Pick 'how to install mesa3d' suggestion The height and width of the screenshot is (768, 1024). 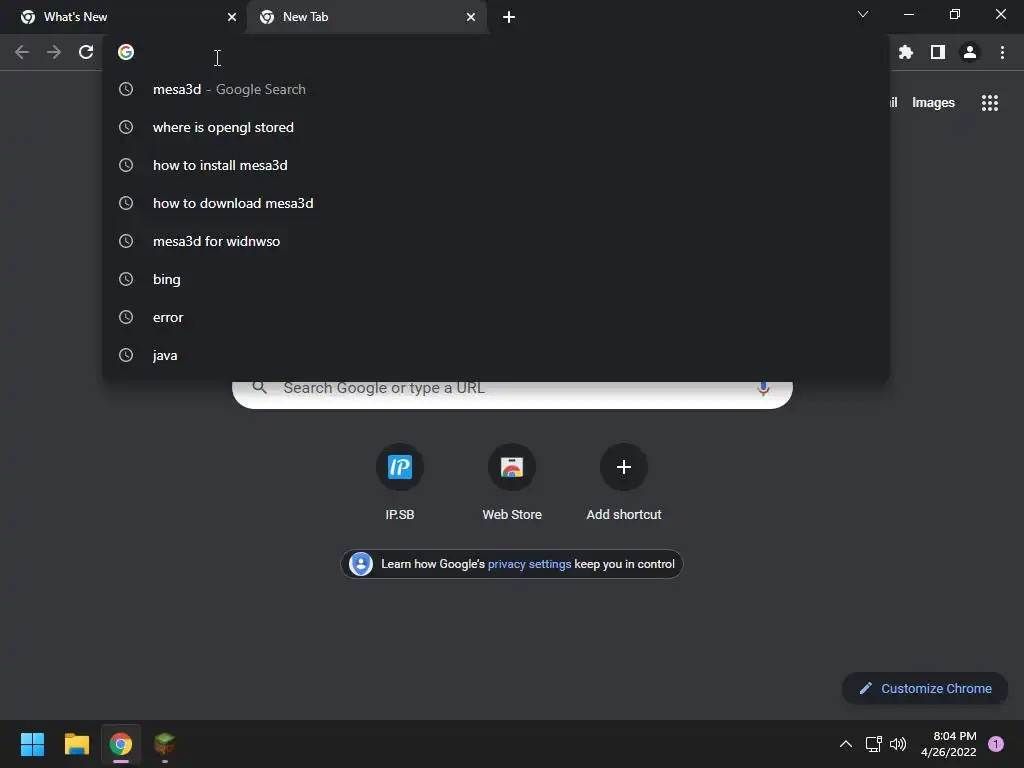tap(496, 165)
